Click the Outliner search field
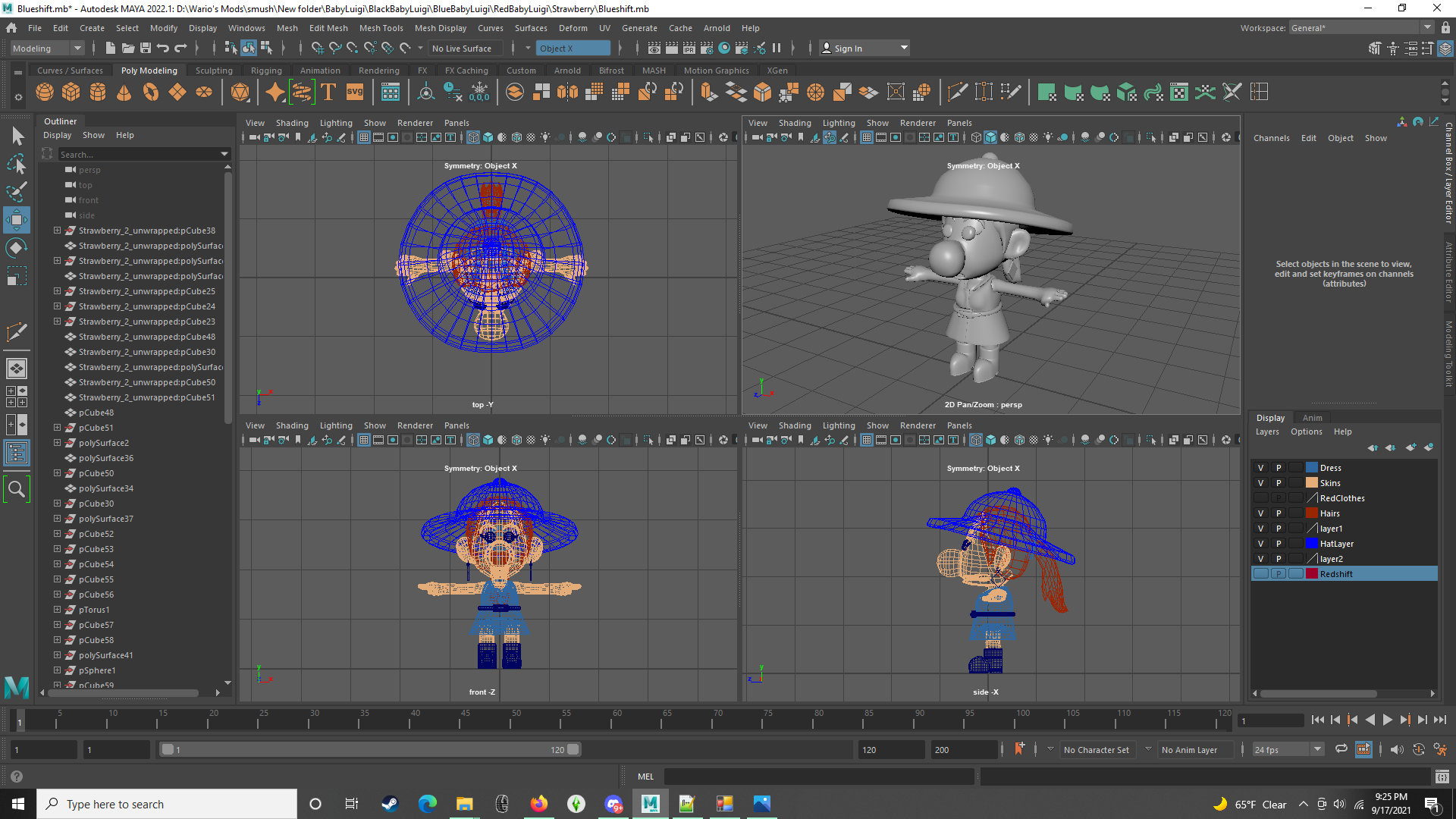 tap(139, 154)
